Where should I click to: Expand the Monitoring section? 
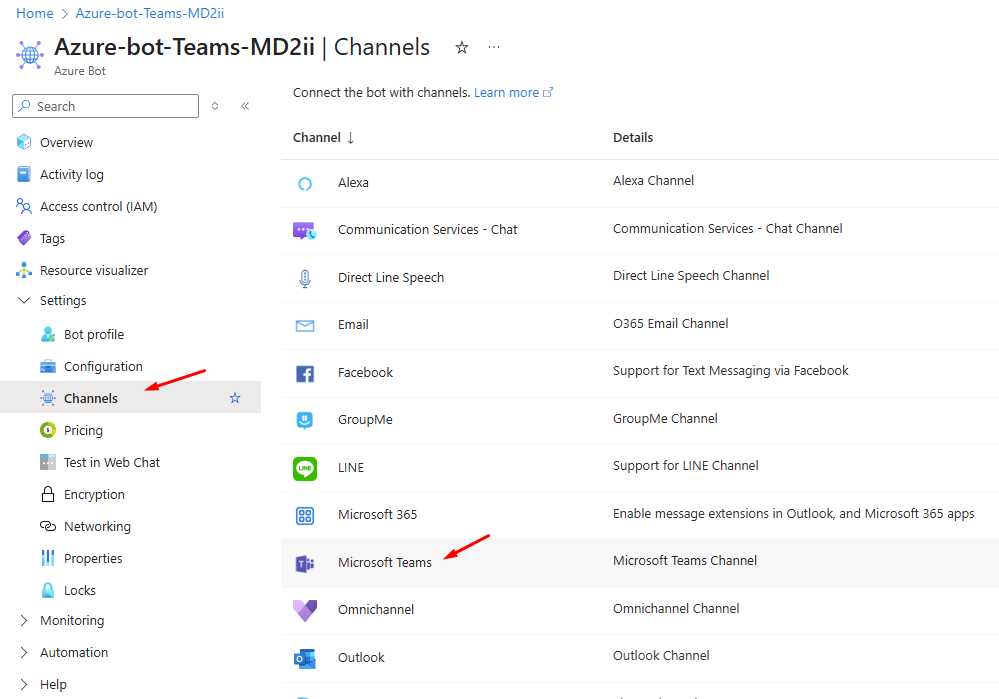tap(24, 621)
